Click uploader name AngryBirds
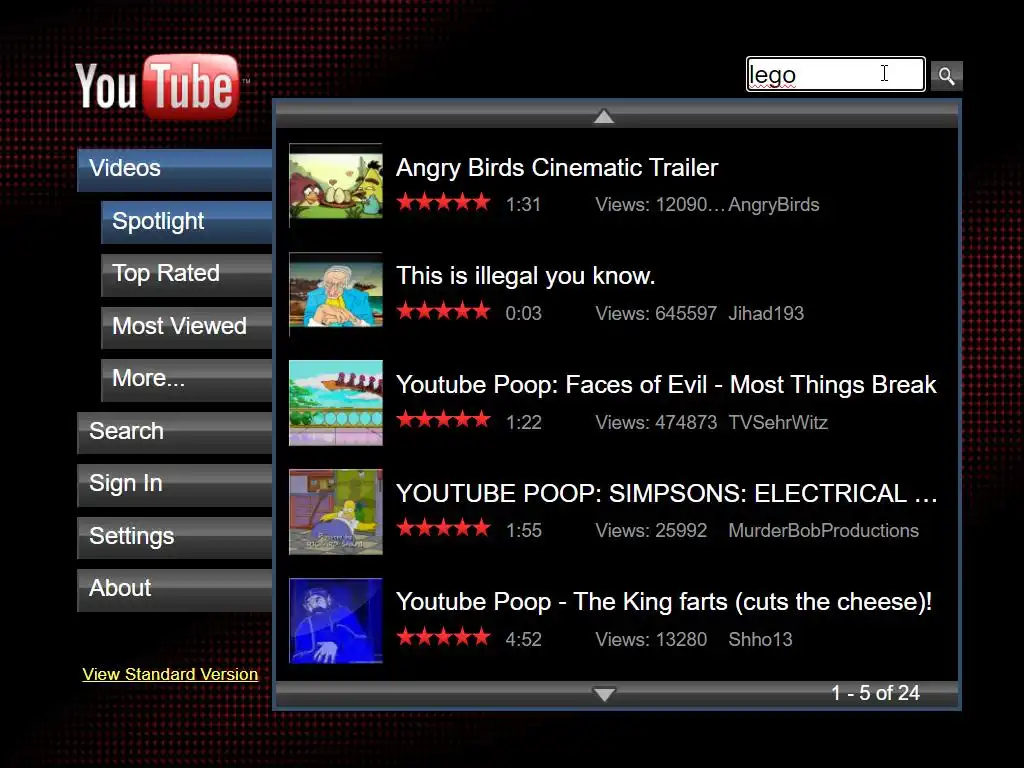Screen dimensions: 1024x768 774,205
